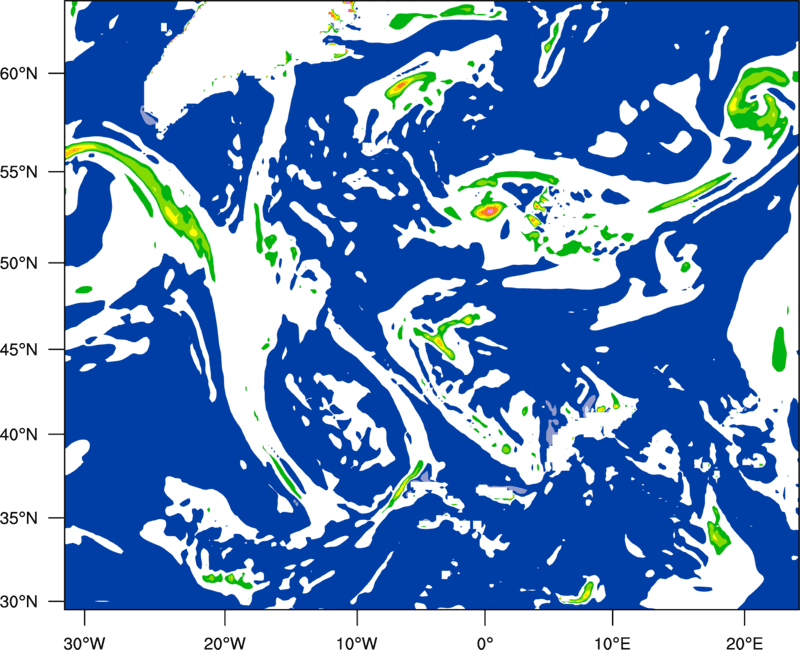800x650 pixels.
Task: Click the 35°N latitude label
Action: [19, 518]
